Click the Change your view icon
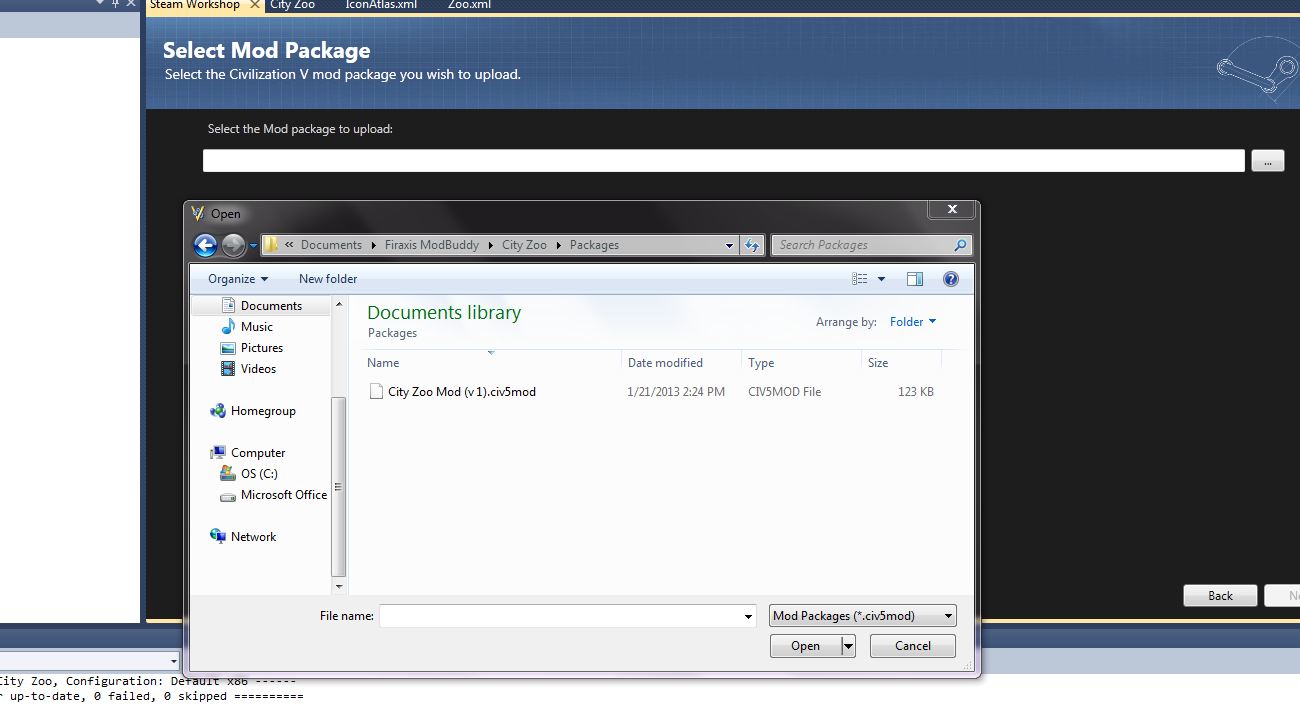Screen dimensions: 1300x712 (860, 279)
